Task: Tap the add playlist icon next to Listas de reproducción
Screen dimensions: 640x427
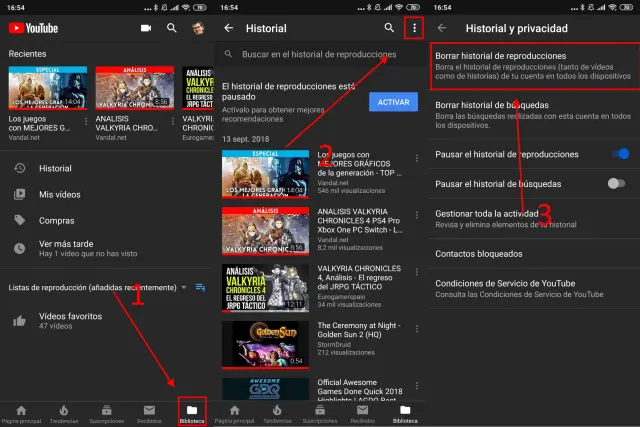Action: point(200,288)
